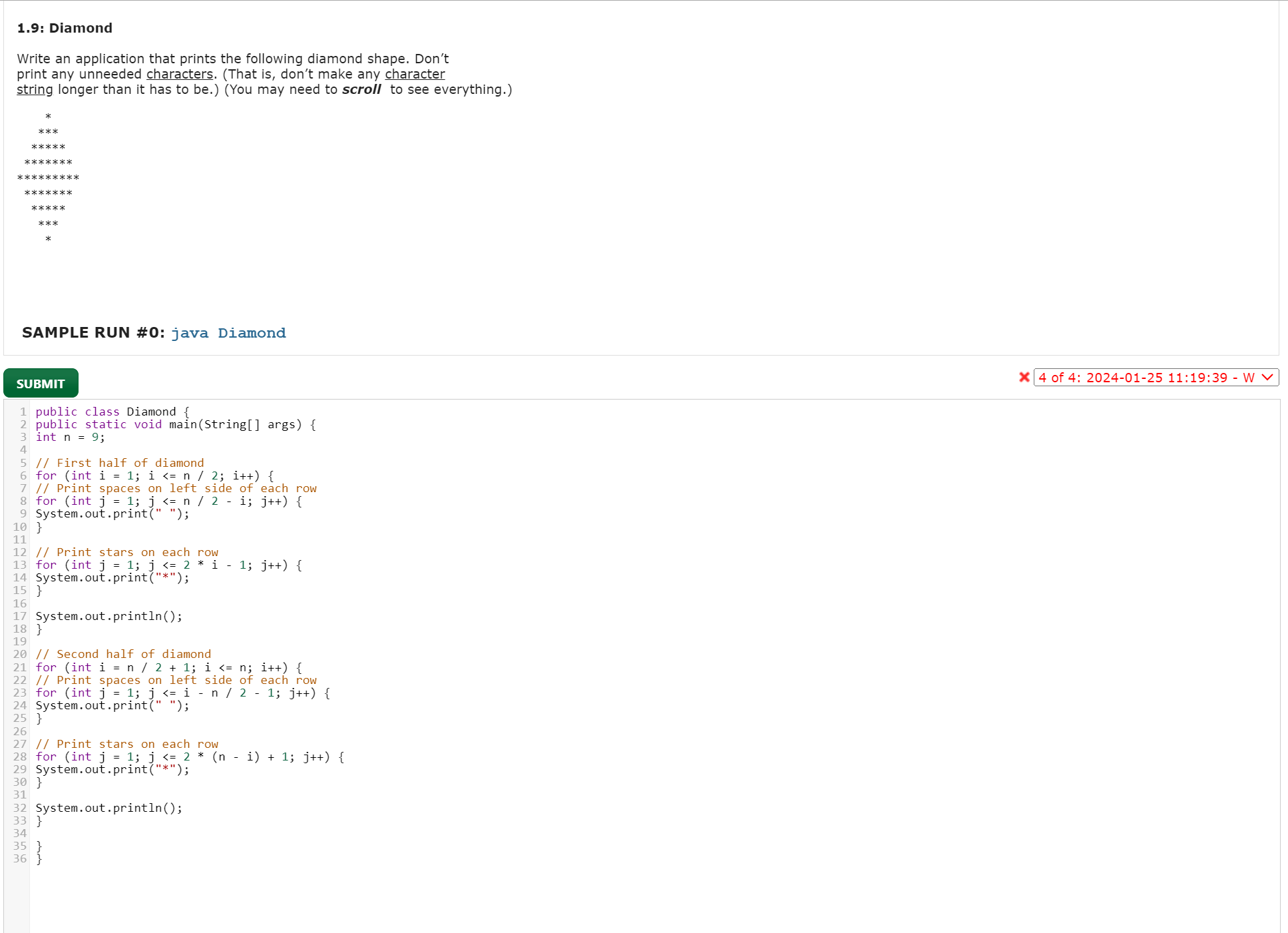Click the 'SAMPLE RUN #0:' heading
Screen dimensions: 1288x933
pyautogui.click(x=93, y=332)
